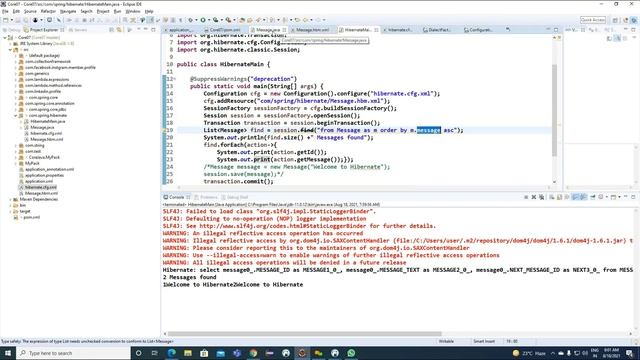Open the Run launch dropdown arrow

(208, 20)
